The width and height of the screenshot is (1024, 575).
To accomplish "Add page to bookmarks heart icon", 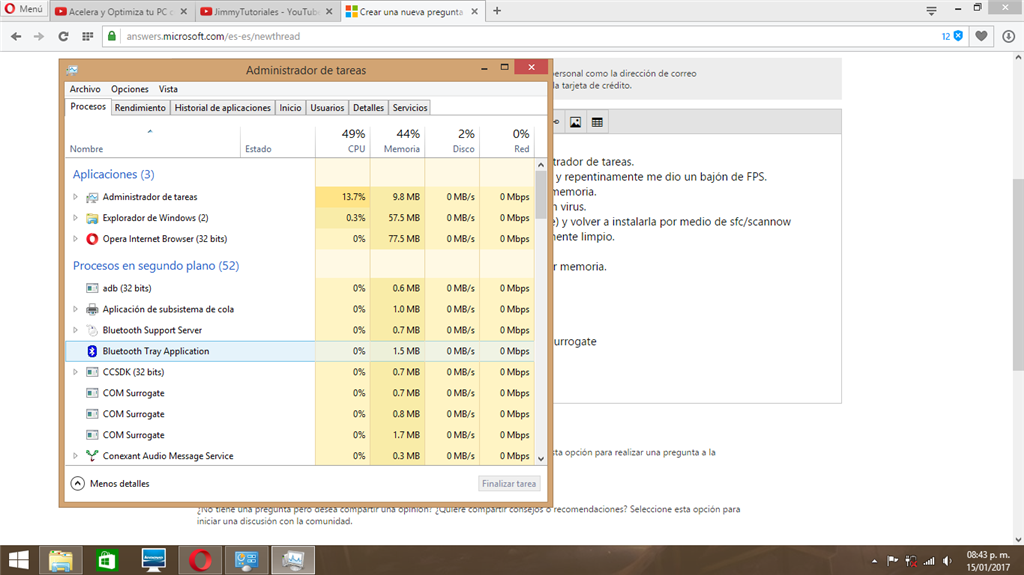I will (x=981, y=37).
